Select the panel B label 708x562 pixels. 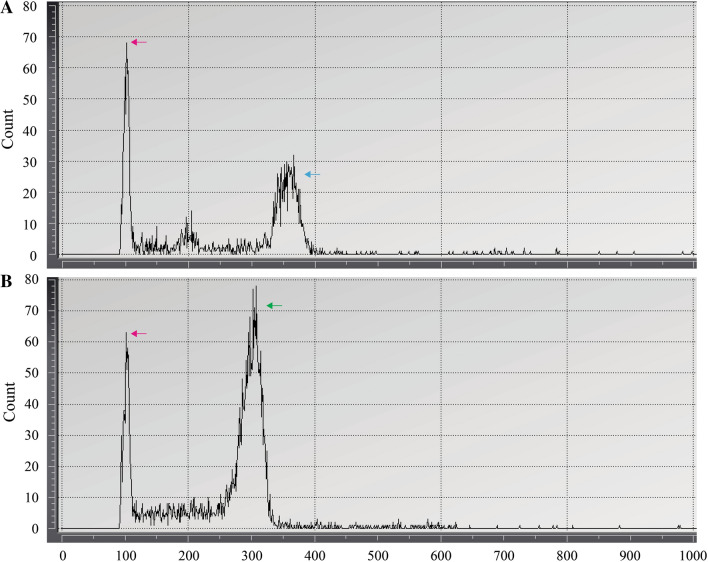8,281
